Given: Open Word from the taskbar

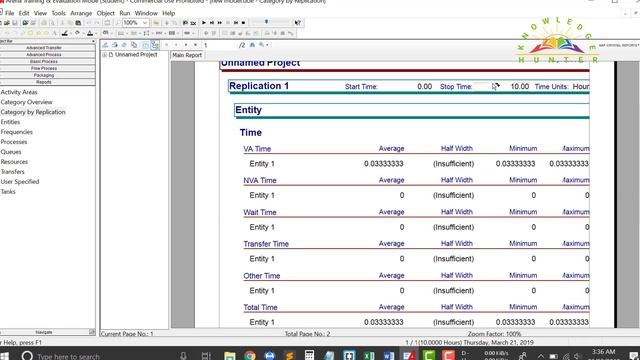Looking at the screenshot, I should click(x=389, y=356).
